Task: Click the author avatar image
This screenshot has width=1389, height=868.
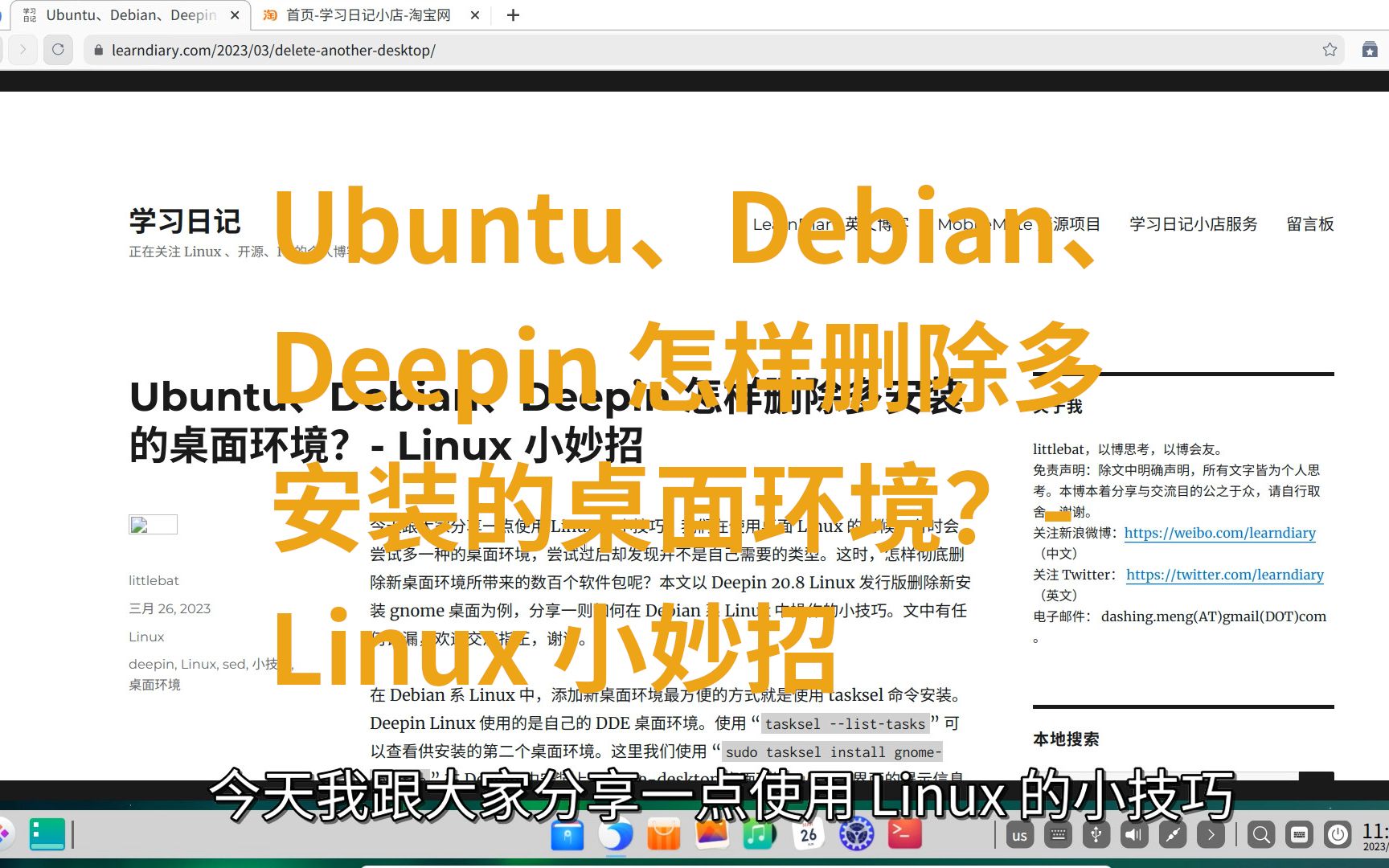Action: pyautogui.click(x=153, y=525)
